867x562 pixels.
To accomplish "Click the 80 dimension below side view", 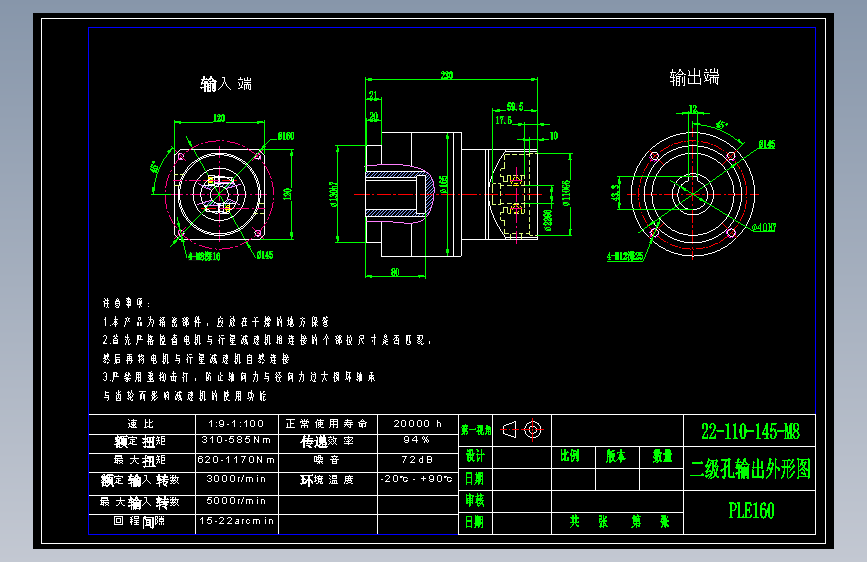I will click(x=395, y=272).
